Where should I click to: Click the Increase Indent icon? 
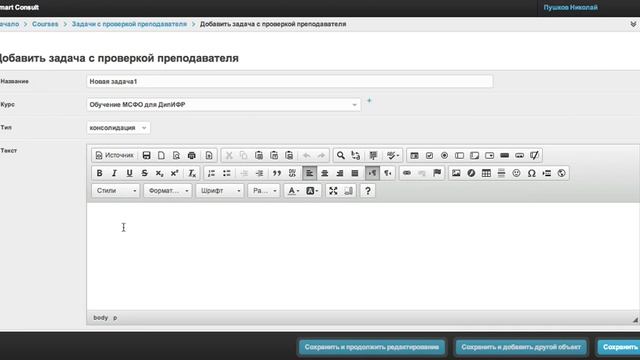click(259, 173)
